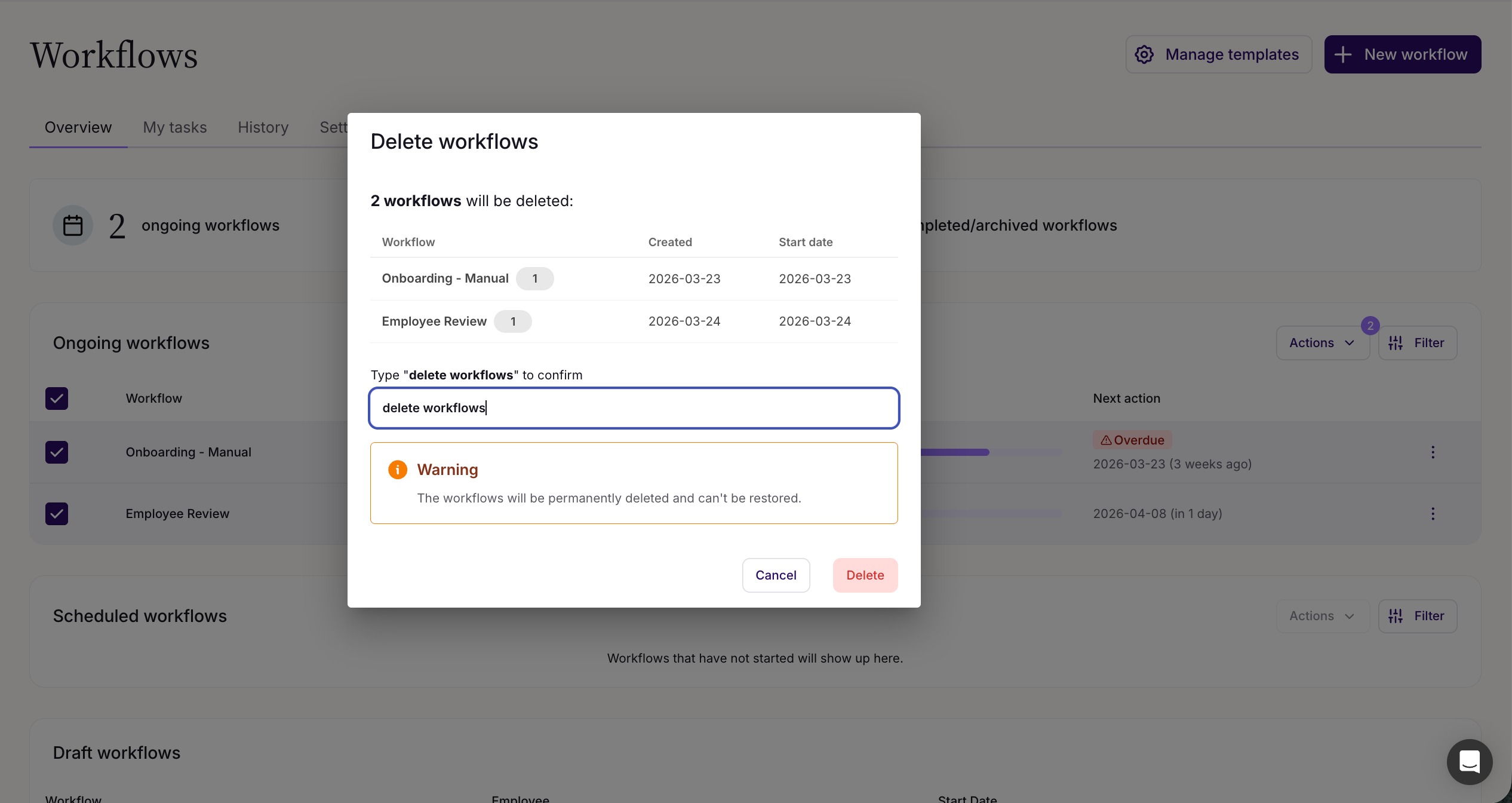Click the Scheduled workflows filter sliders icon
The image size is (1512, 803).
point(1396,616)
